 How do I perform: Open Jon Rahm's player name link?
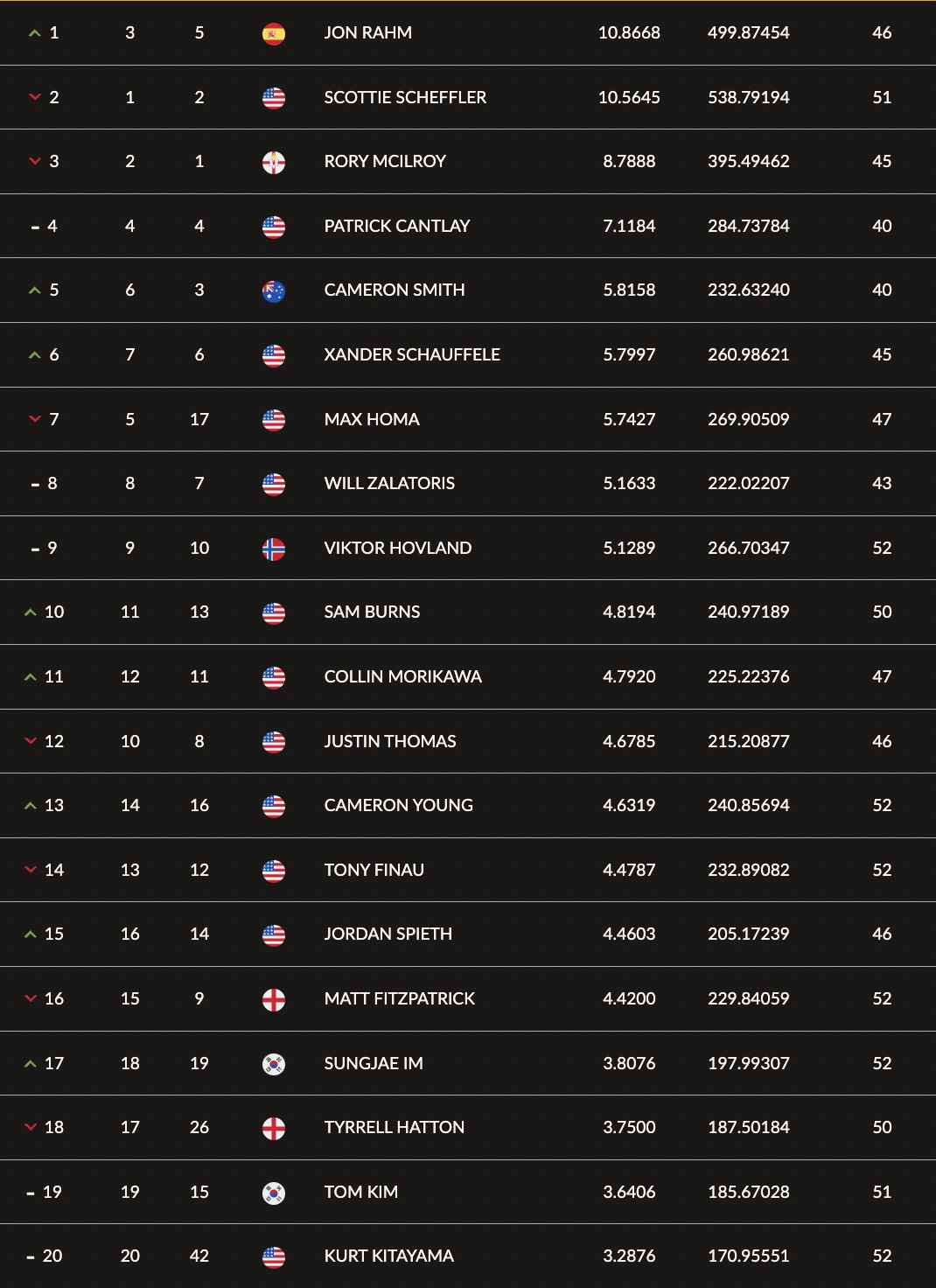[367, 33]
